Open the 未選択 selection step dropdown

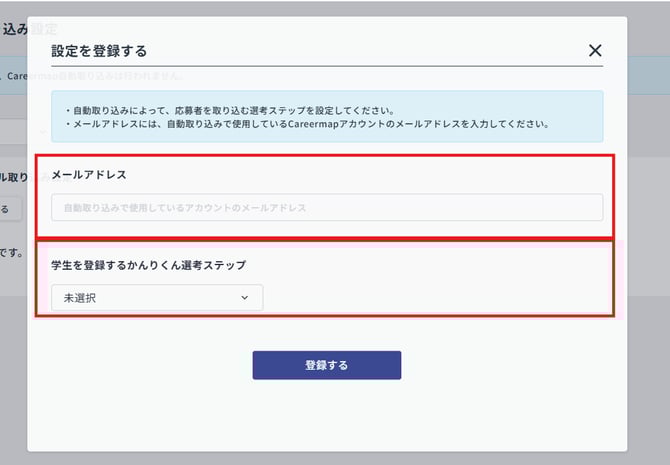click(x=157, y=297)
